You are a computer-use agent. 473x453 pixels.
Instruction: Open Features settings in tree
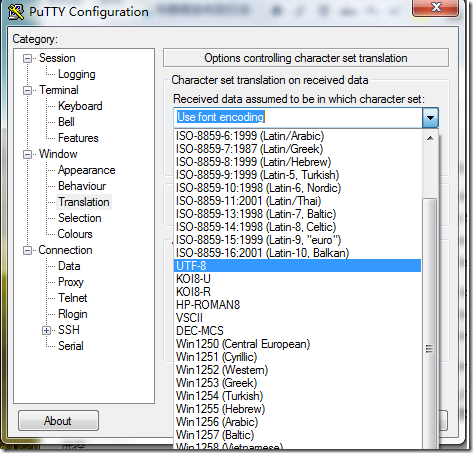(78, 138)
